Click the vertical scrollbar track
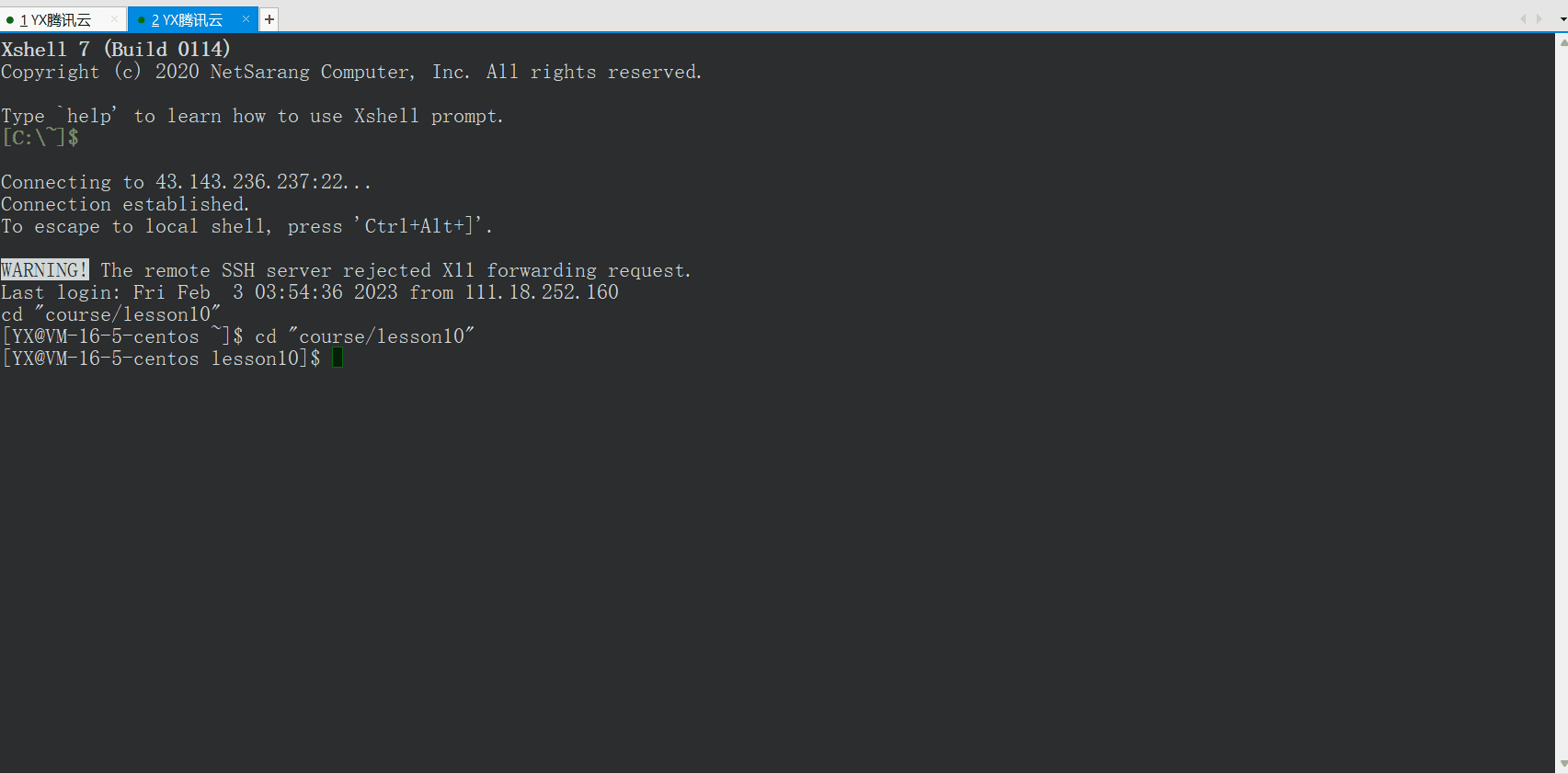This screenshot has height=774, width=1568. coord(1562,403)
